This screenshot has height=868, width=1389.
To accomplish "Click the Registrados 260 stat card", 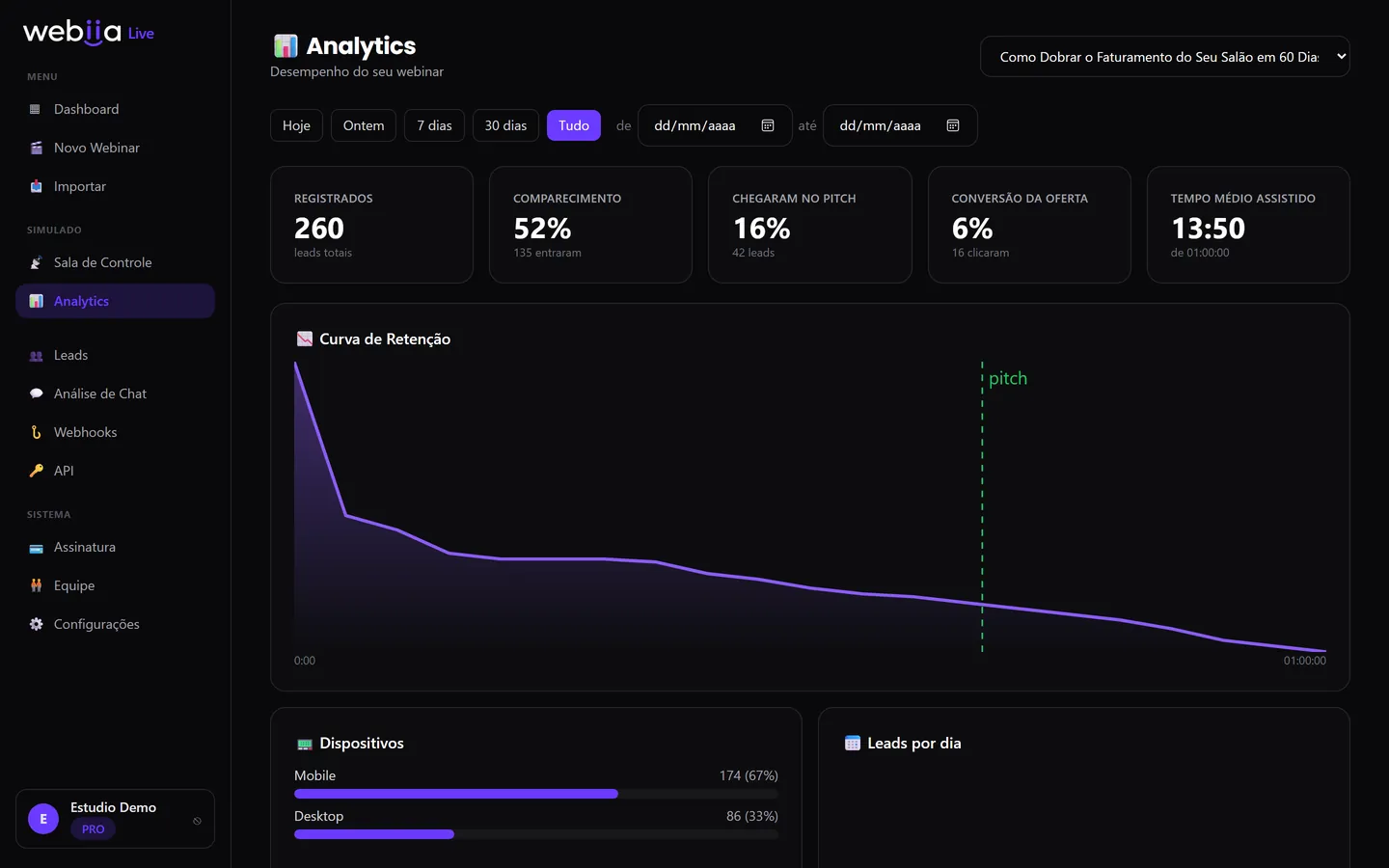I will pos(371,225).
